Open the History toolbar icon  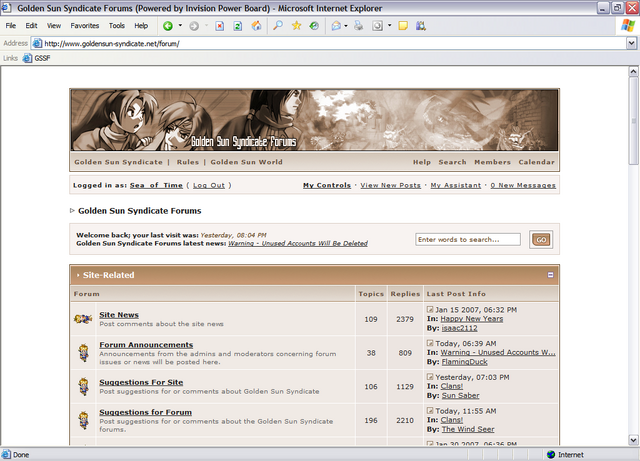[x=314, y=26]
